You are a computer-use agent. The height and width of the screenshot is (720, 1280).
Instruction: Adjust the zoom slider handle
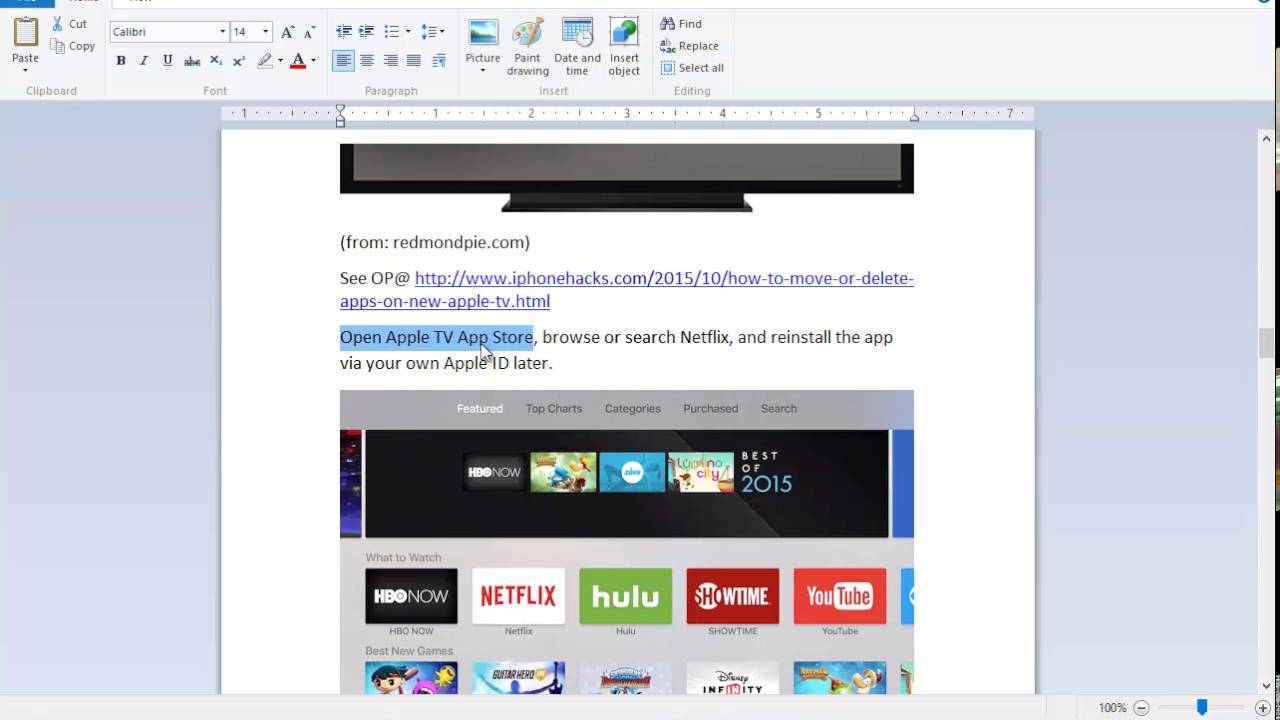tap(1202, 708)
